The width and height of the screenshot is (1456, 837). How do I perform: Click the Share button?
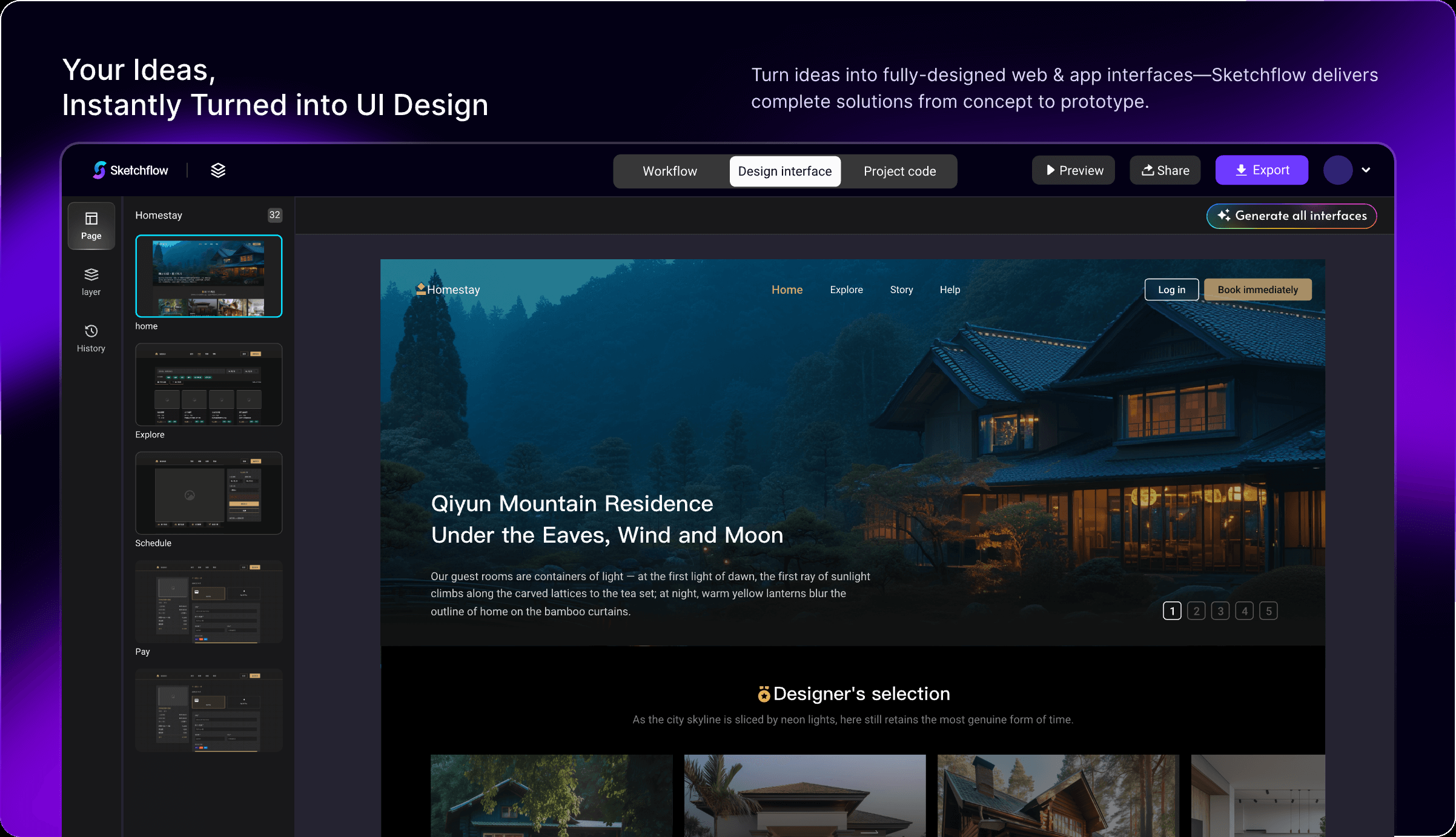point(1165,170)
